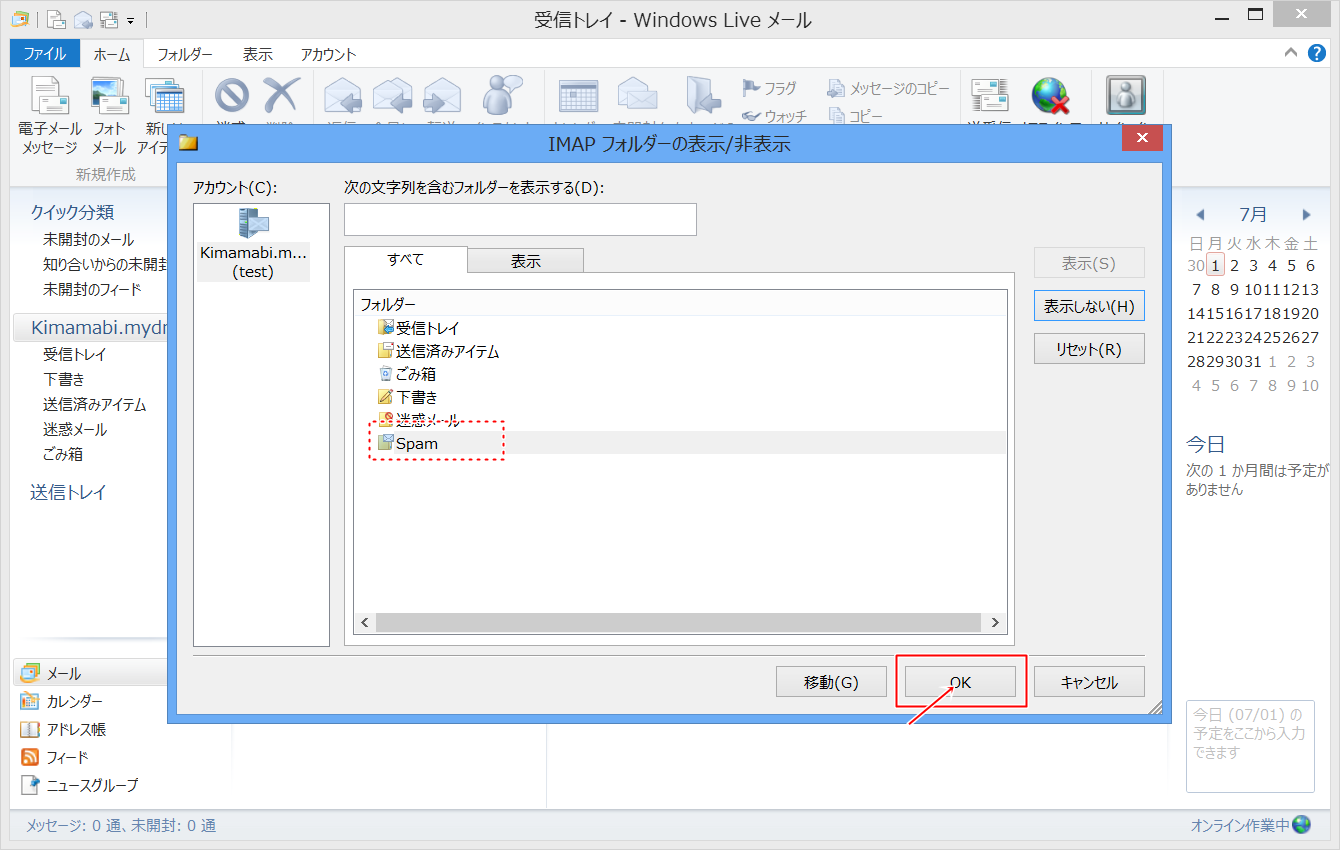Click the move-to folder icon in ribbon
Viewport: 1340px width, 850px height.
[703, 97]
